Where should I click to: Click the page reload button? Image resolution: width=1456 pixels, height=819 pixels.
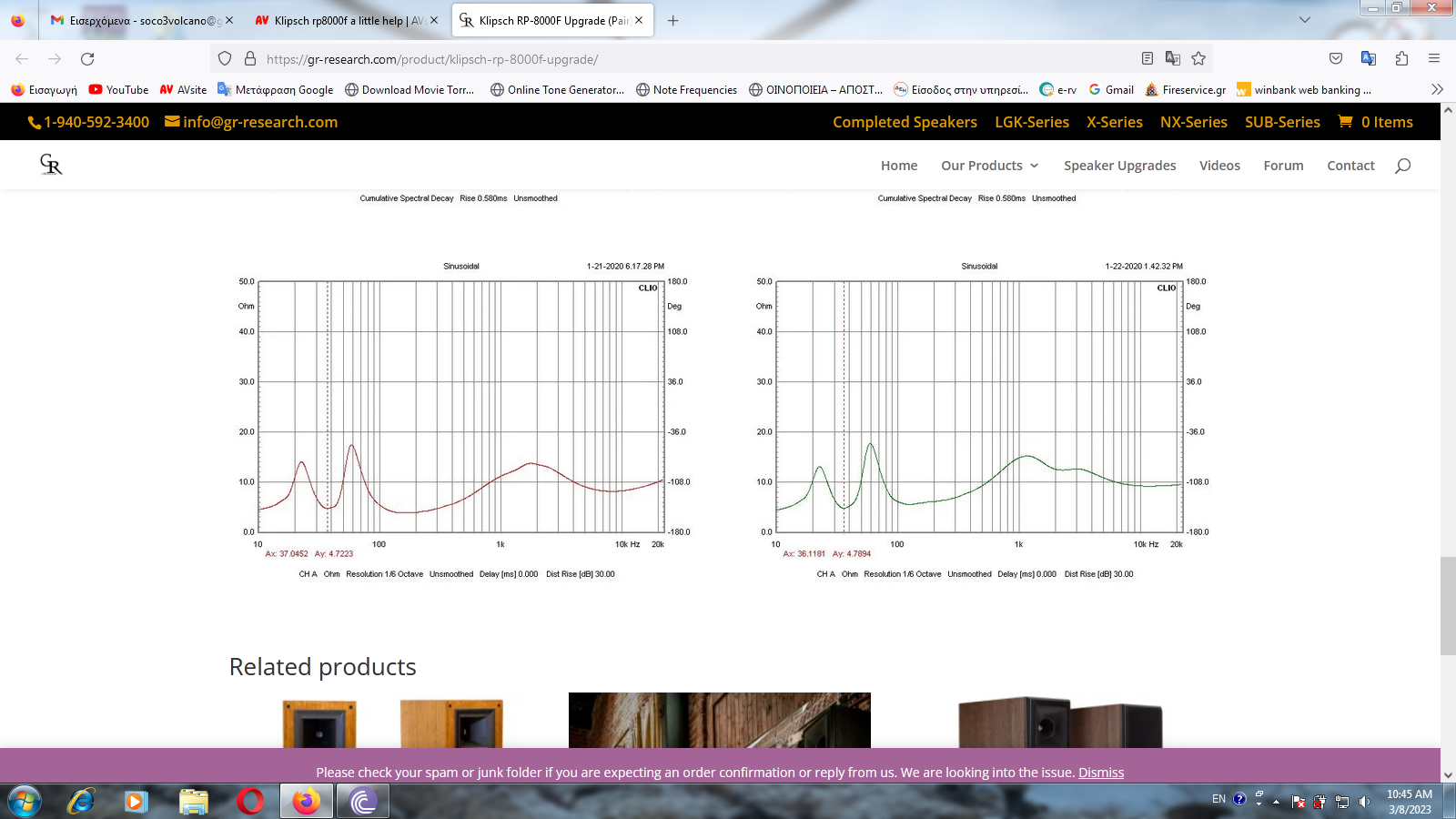[87, 59]
